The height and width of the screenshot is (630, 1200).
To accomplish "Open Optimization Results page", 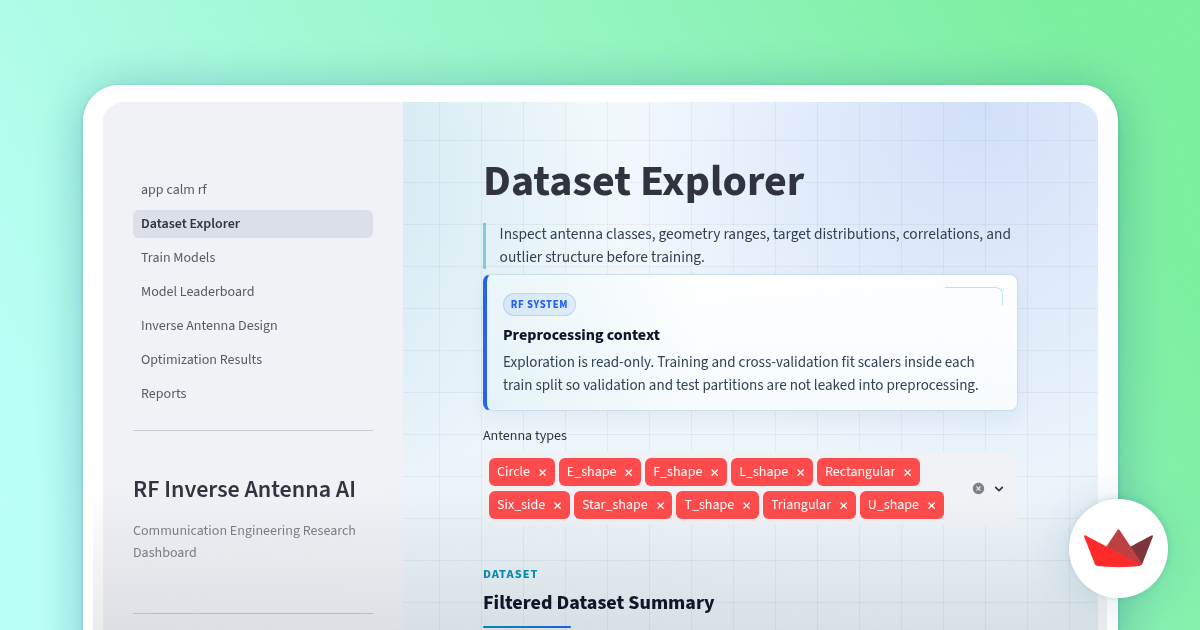I will [252, 360].
